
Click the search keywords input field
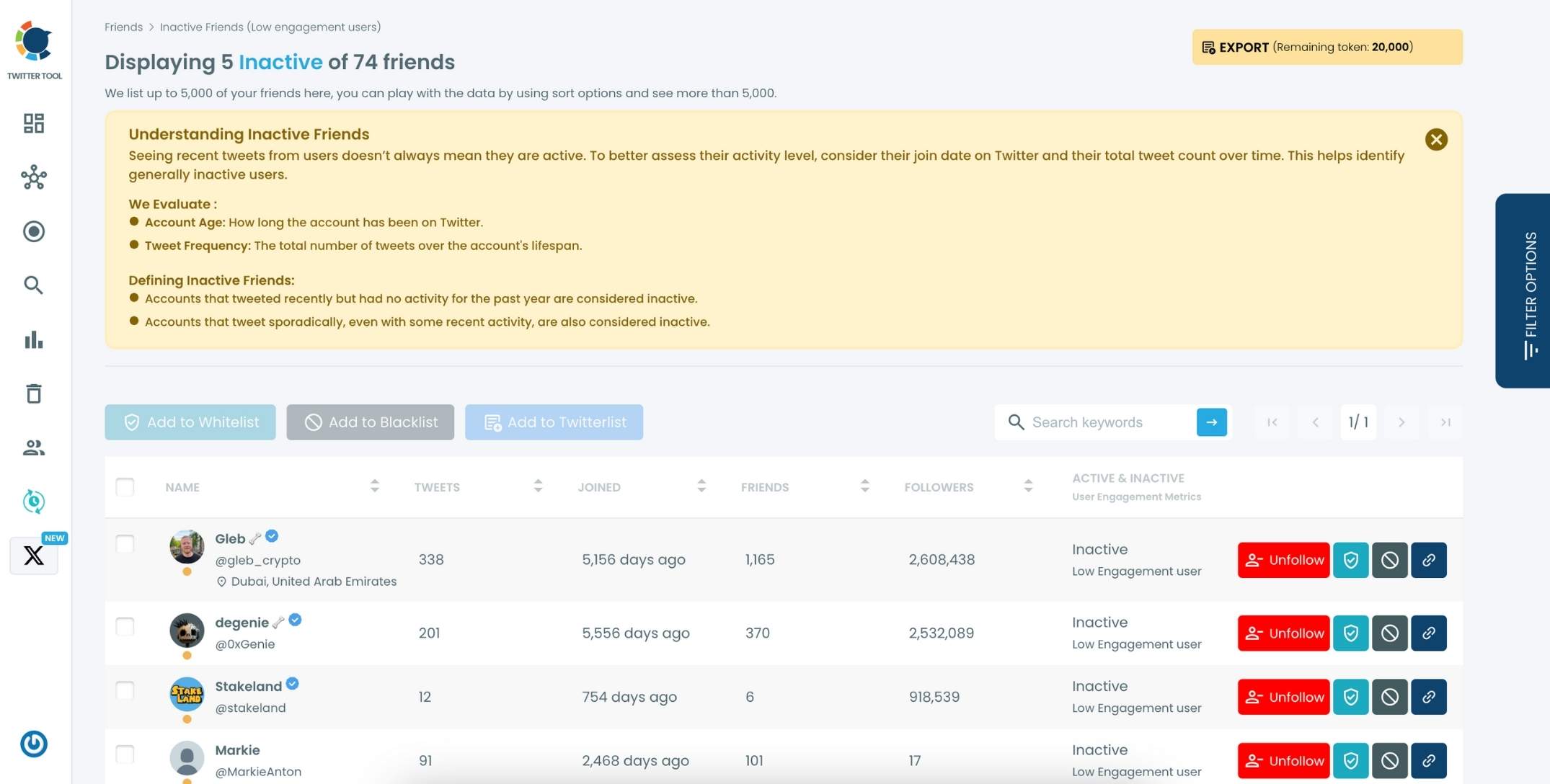(x=1107, y=421)
